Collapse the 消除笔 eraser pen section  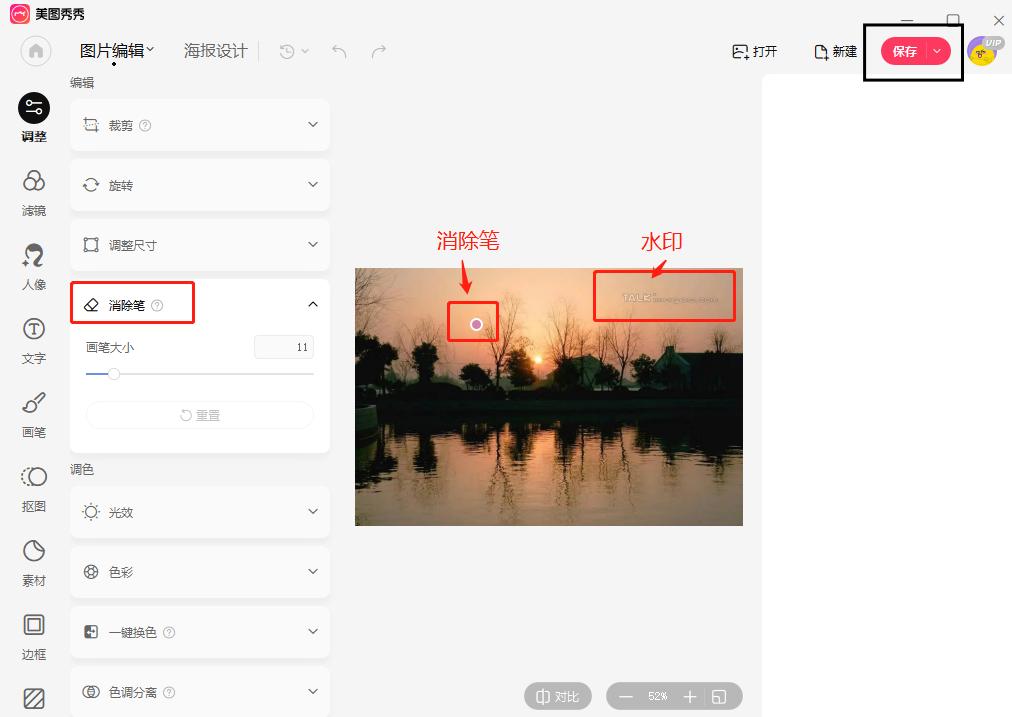tap(312, 305)
